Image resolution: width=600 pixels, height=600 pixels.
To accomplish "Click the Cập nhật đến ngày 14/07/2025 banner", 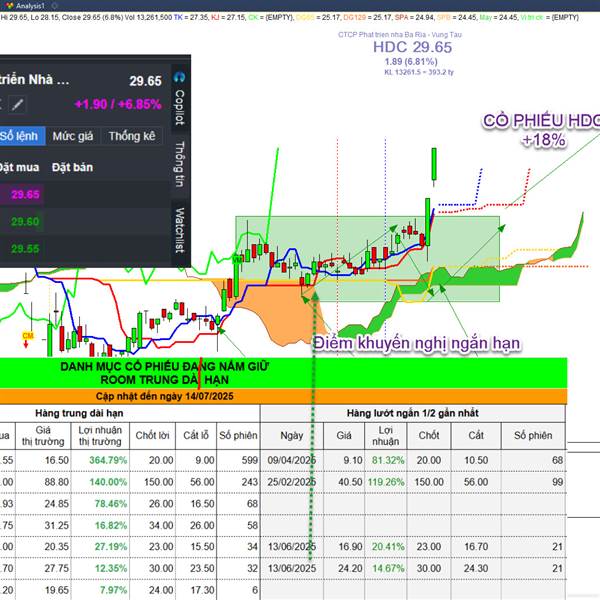I will [165, 396].
